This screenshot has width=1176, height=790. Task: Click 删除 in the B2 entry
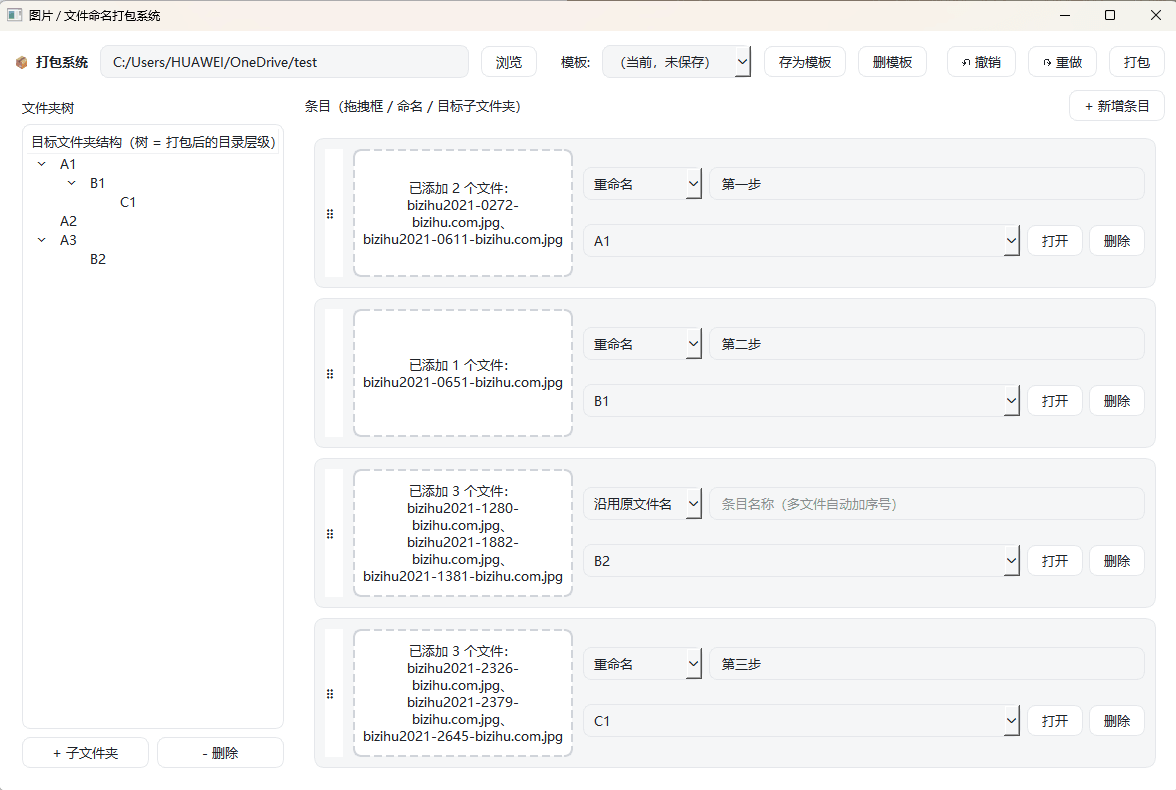click(1117, 560)
